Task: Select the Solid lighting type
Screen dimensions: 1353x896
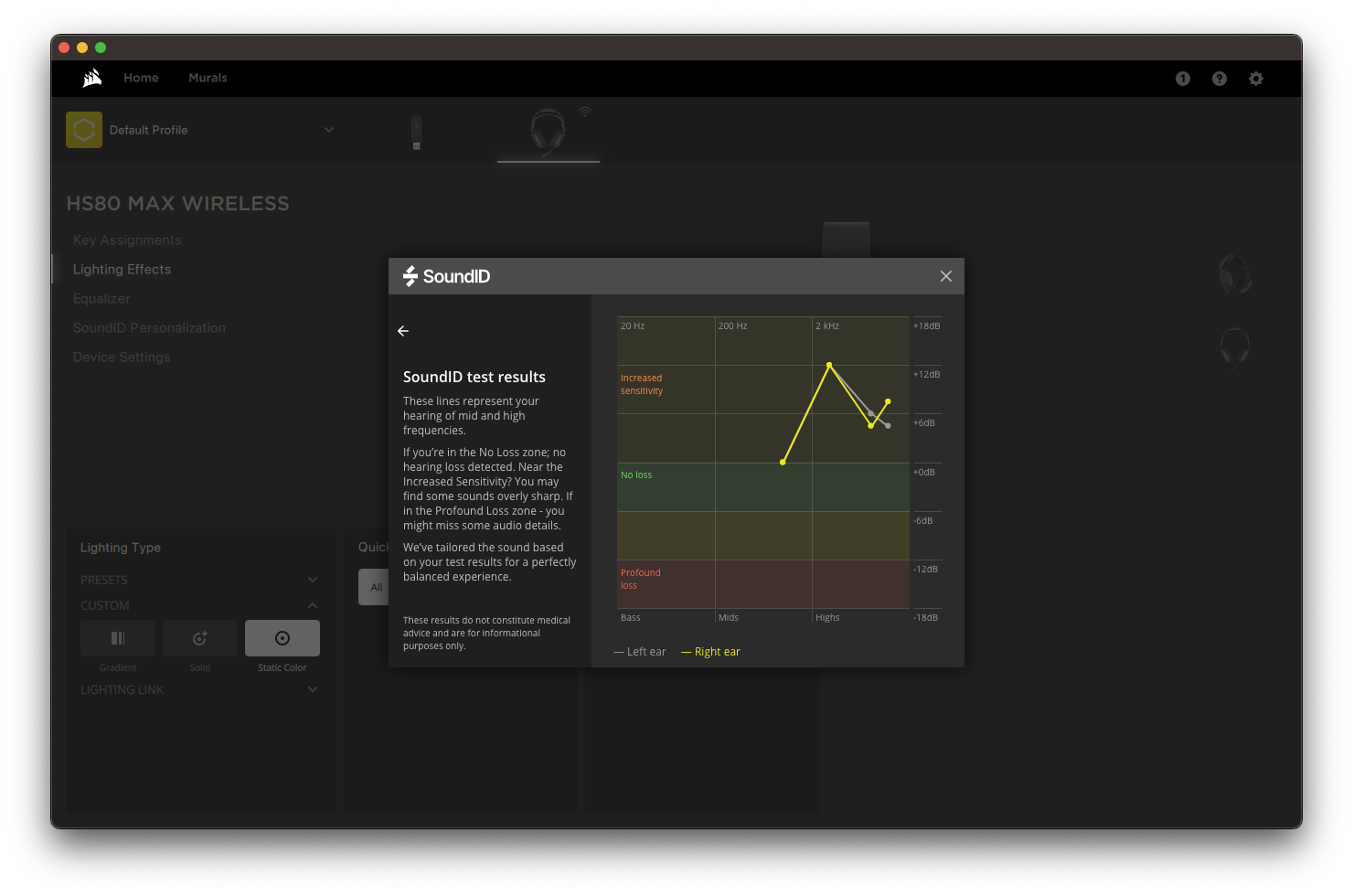Action: point(200,638)
